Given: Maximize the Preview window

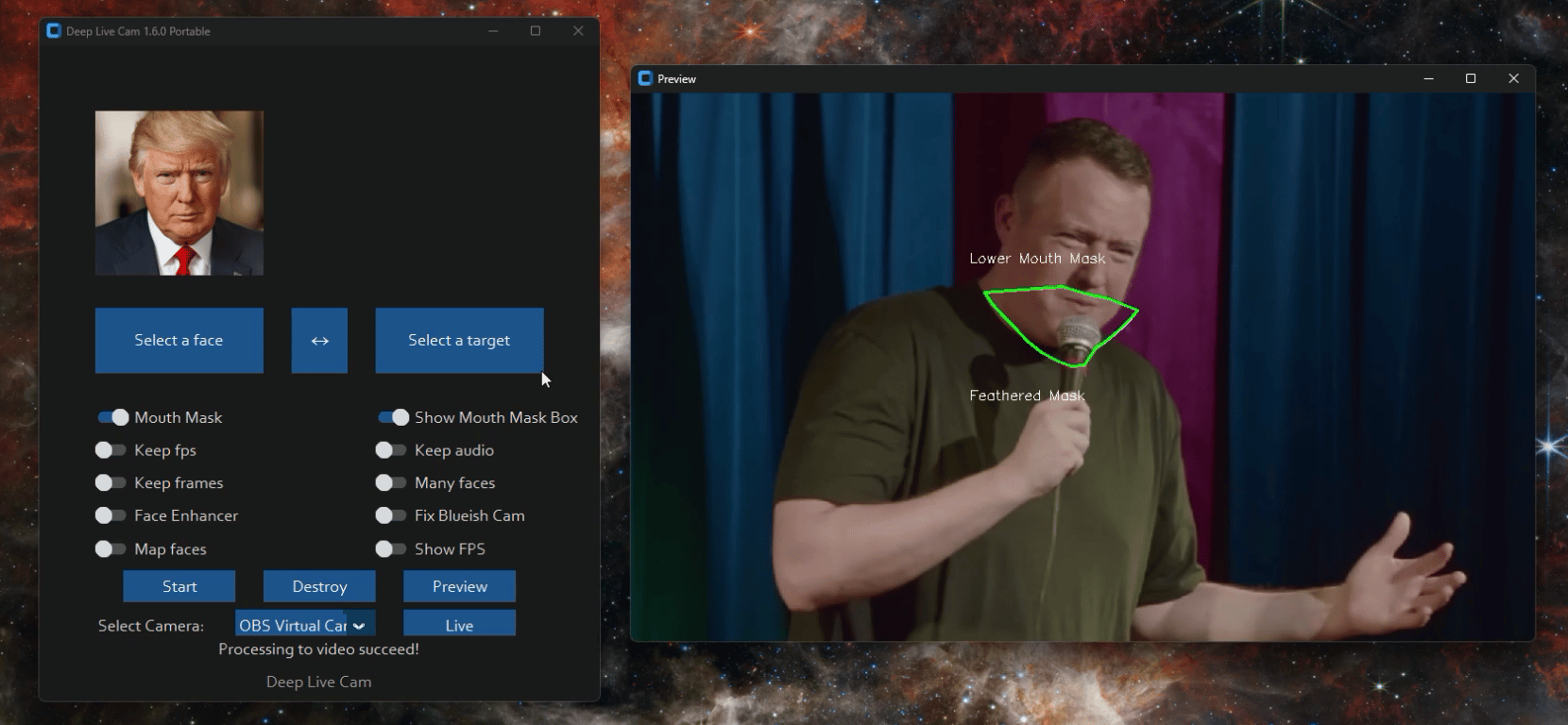Looking at the screenshot, I should click(1470, 78).
